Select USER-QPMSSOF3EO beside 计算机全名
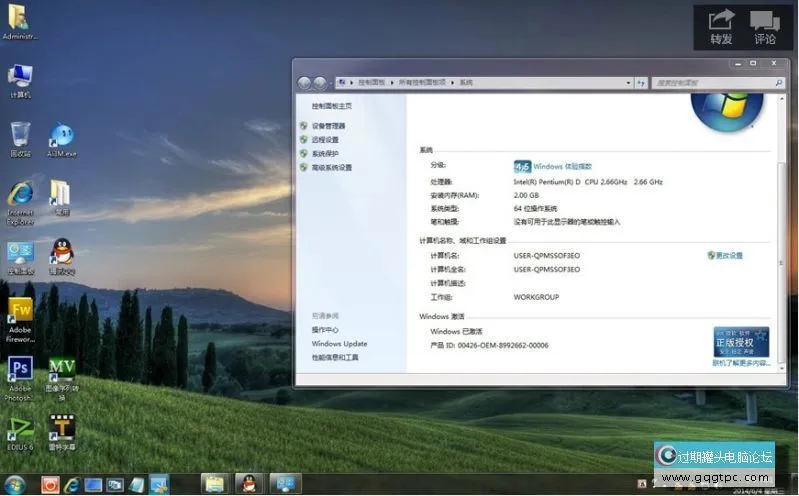The width and height of the screenshot is (799, 496). point(546,269)
